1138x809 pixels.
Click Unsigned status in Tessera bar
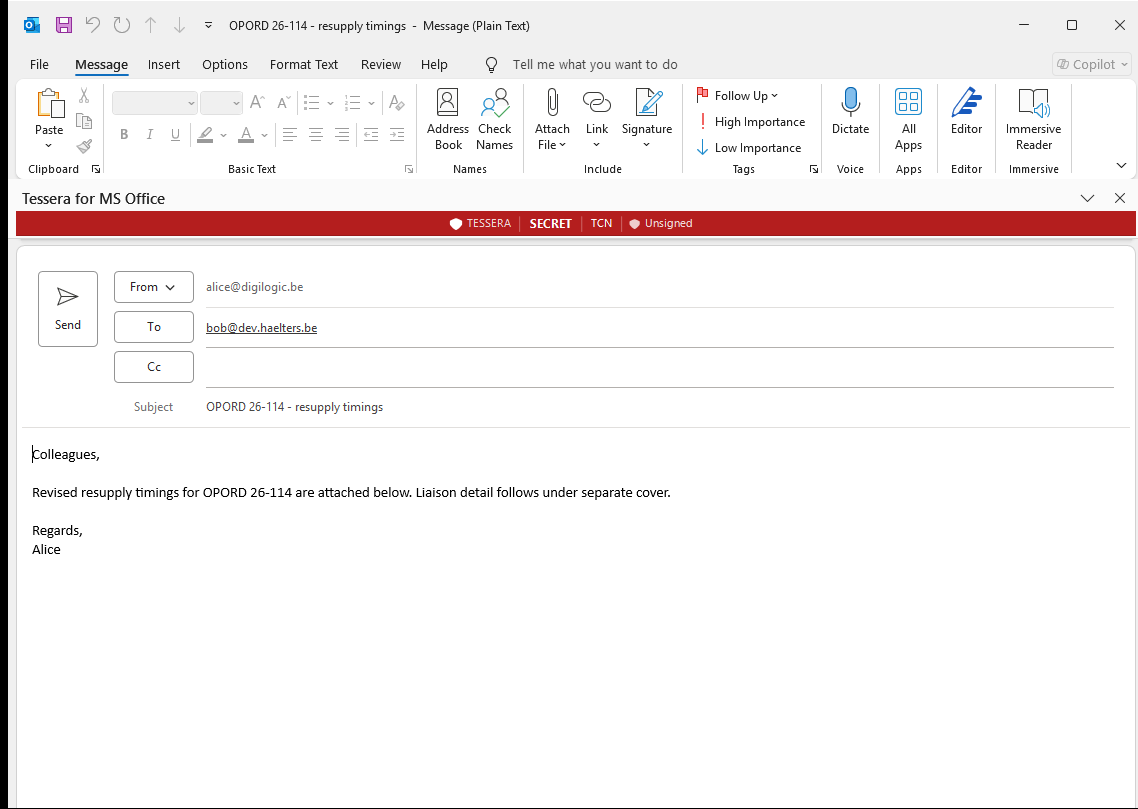660,223
